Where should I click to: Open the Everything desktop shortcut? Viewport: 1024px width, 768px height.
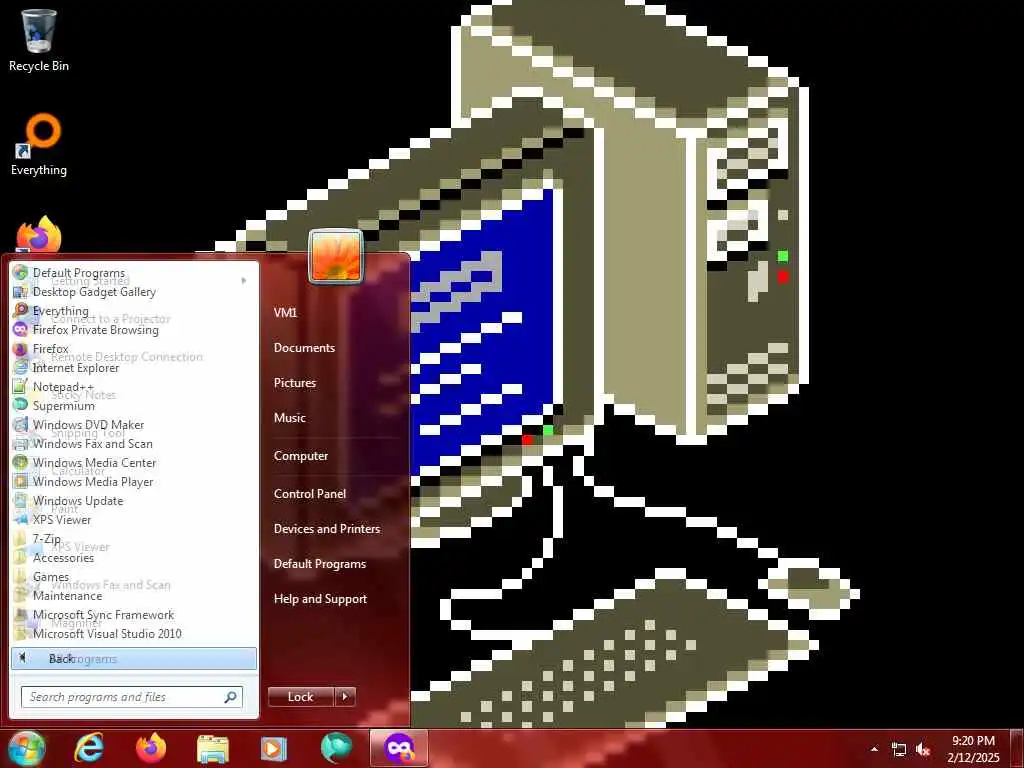click(39, 145)
